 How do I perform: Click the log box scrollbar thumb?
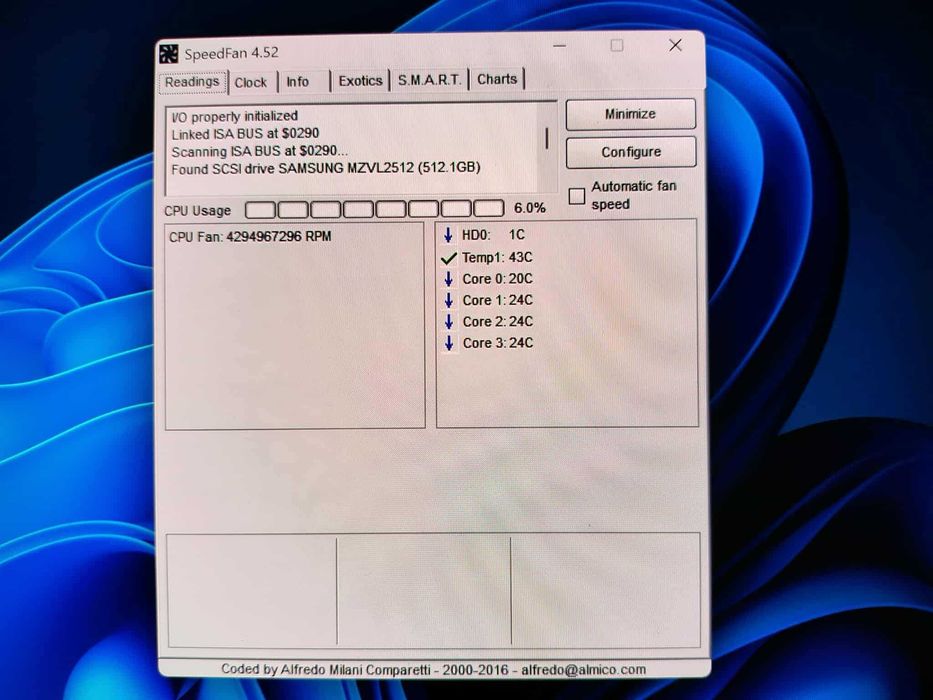point(547,139)
